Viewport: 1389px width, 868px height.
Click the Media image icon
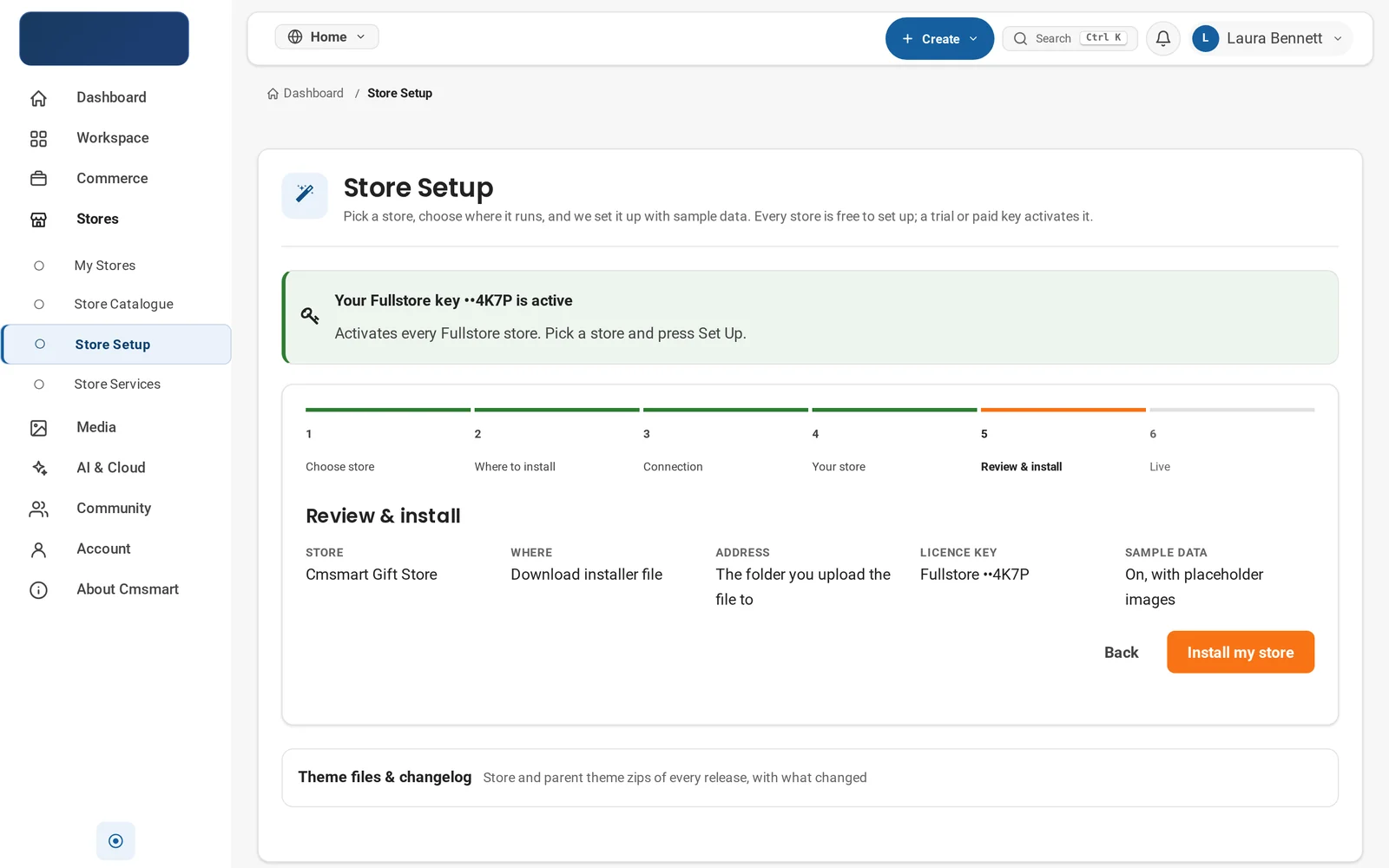pos(38,428)
